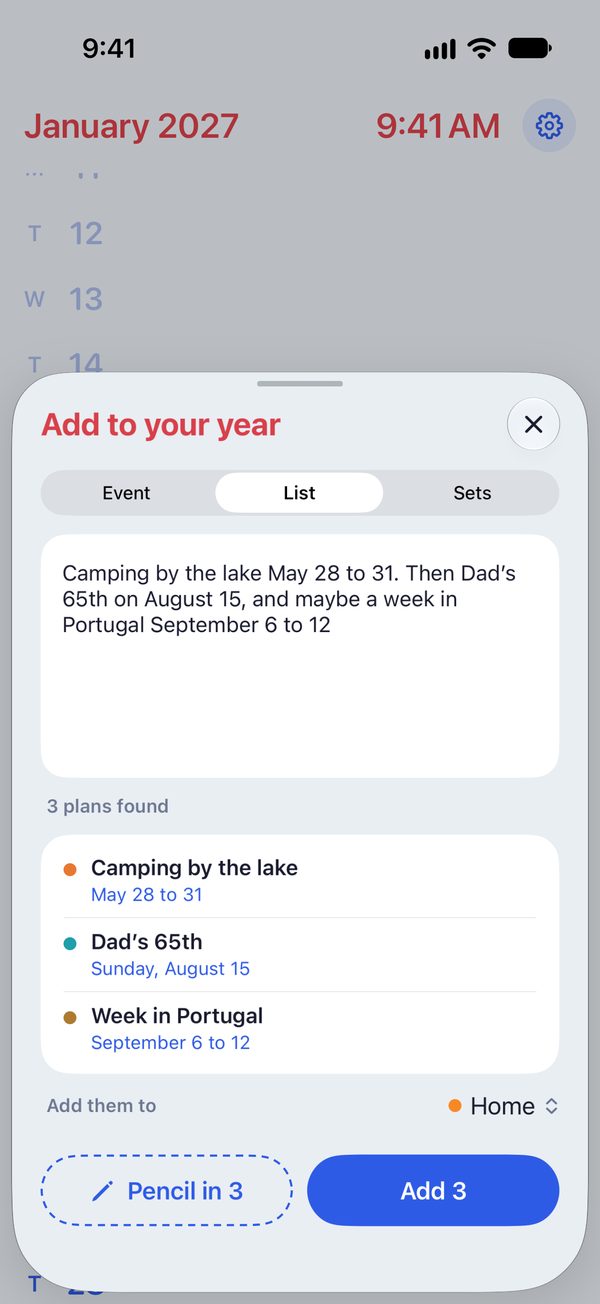
Task: Select the List tab
Action: point(299,493)
